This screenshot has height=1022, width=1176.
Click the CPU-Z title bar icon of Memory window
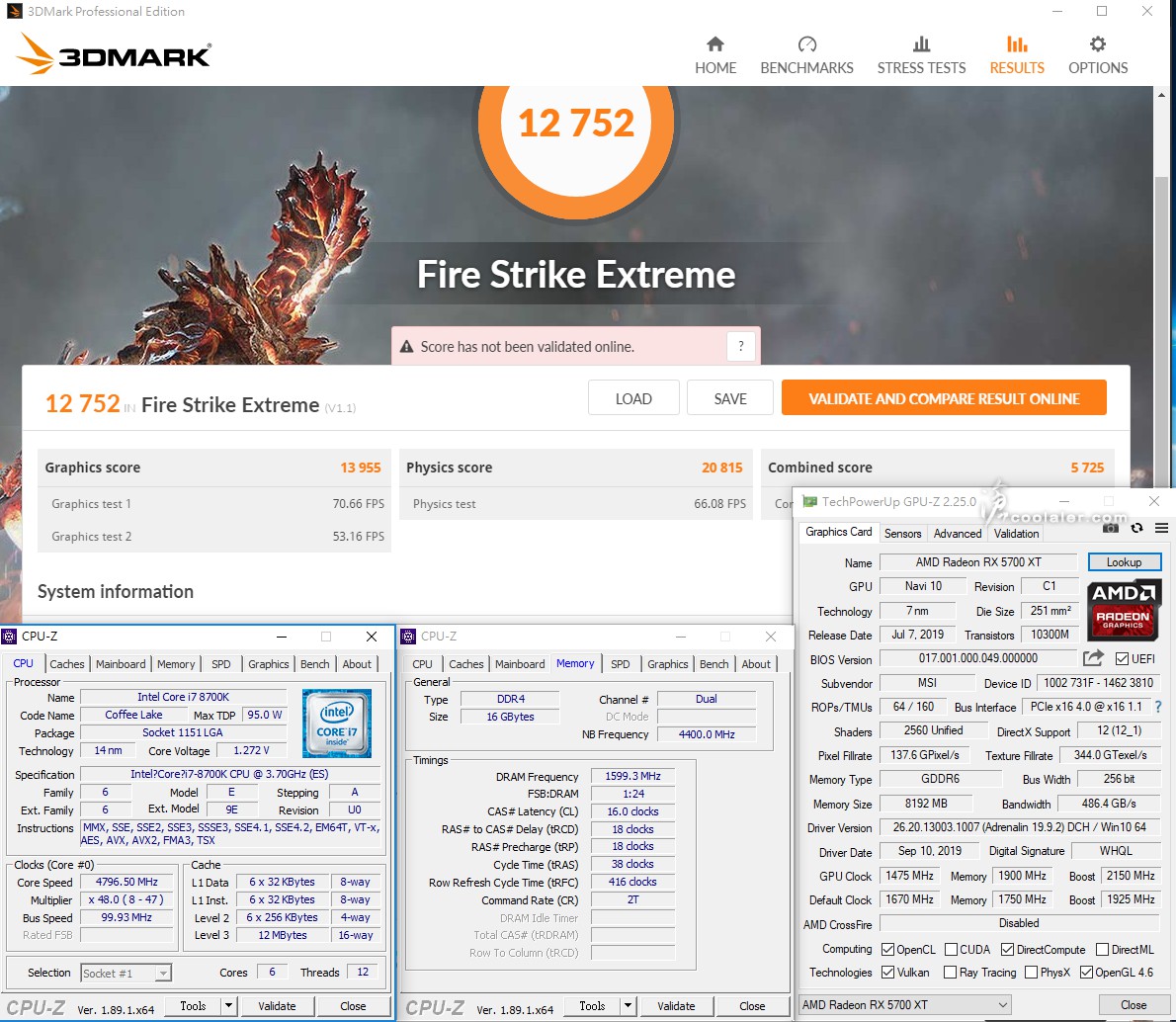[x=408, y=637]
